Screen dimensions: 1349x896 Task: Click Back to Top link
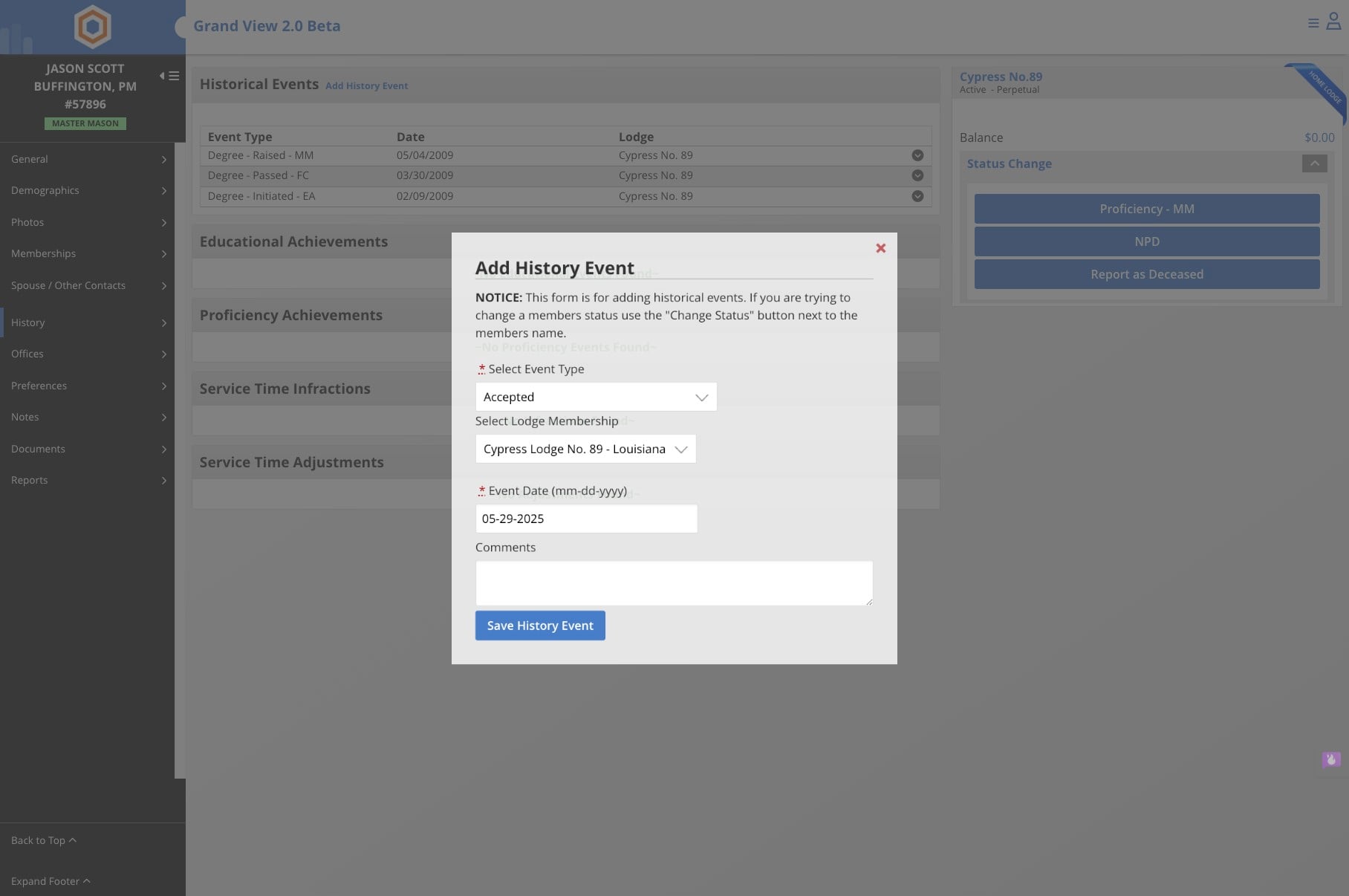tap(44, 840)
